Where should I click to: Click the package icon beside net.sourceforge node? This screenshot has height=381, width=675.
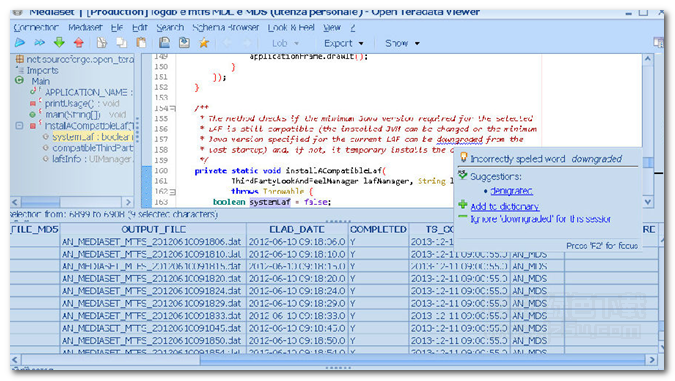(x=19, y=59)
